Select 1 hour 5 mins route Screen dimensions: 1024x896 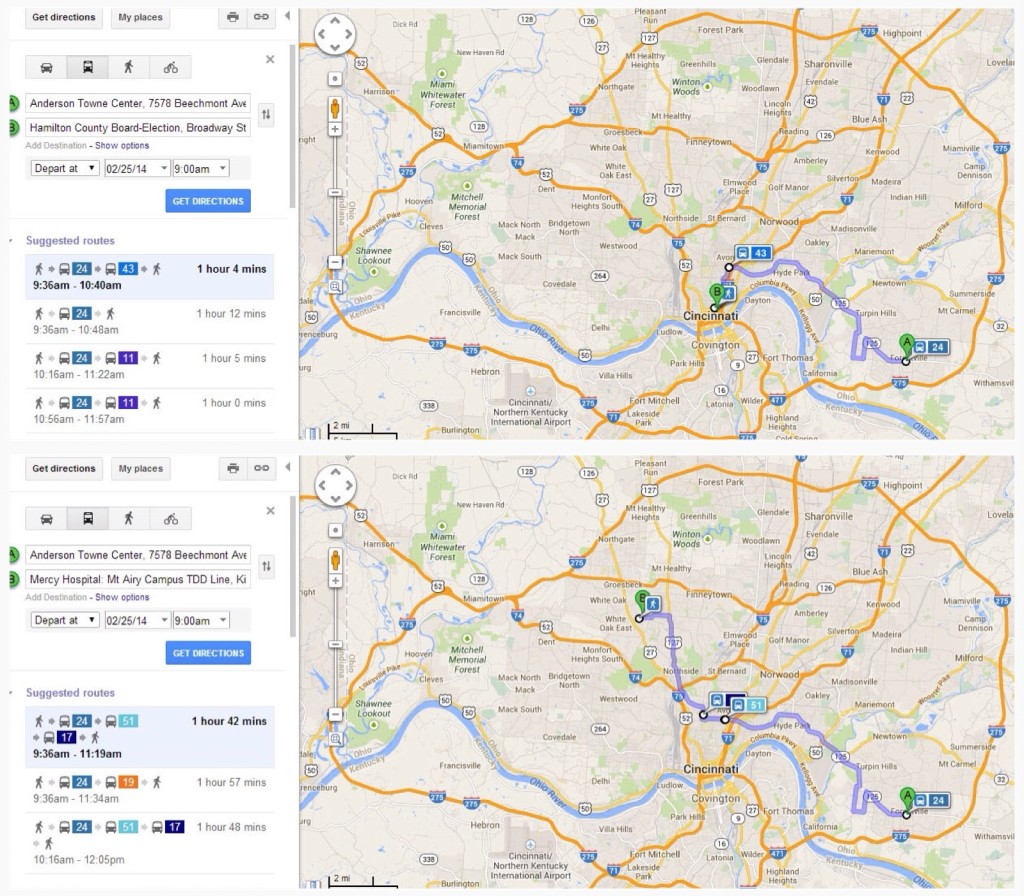point(150,366)
